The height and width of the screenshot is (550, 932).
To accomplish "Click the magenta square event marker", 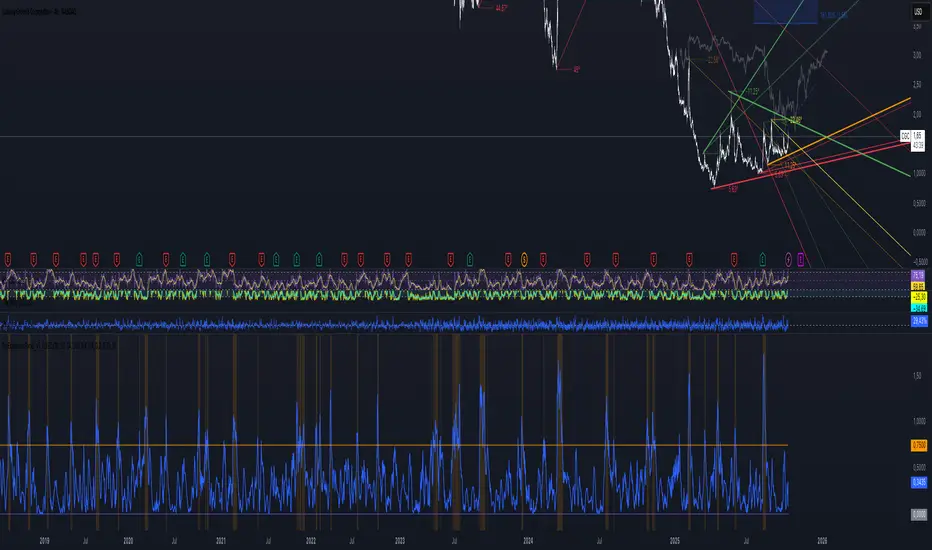I will tap(801, 259).
